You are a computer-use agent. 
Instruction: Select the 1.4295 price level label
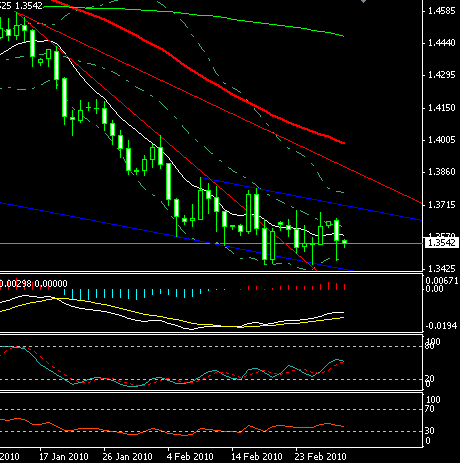pyautogui.click(x=441, y=75)
